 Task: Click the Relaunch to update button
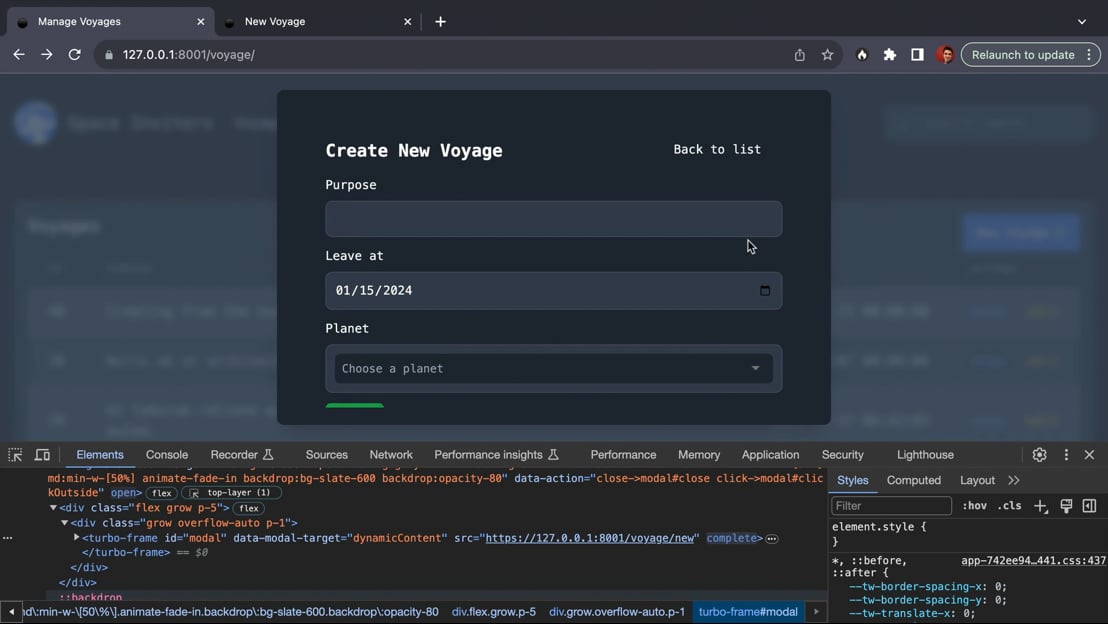(1023, 55)
